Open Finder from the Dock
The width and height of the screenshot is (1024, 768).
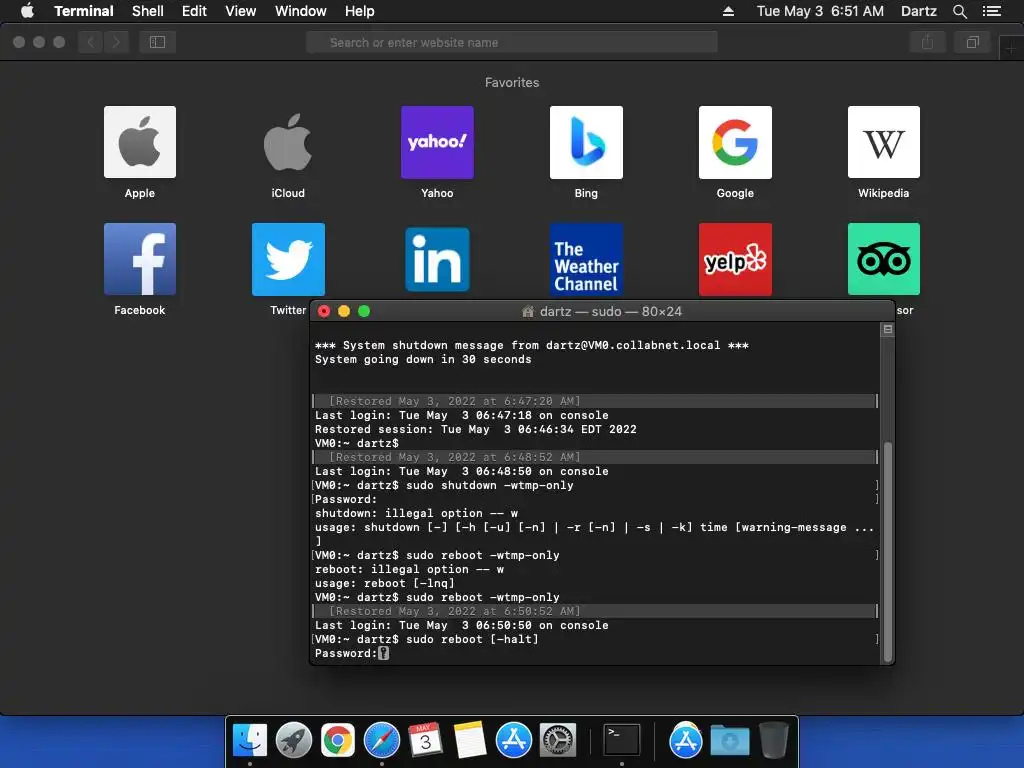click(x=250, y=740)
